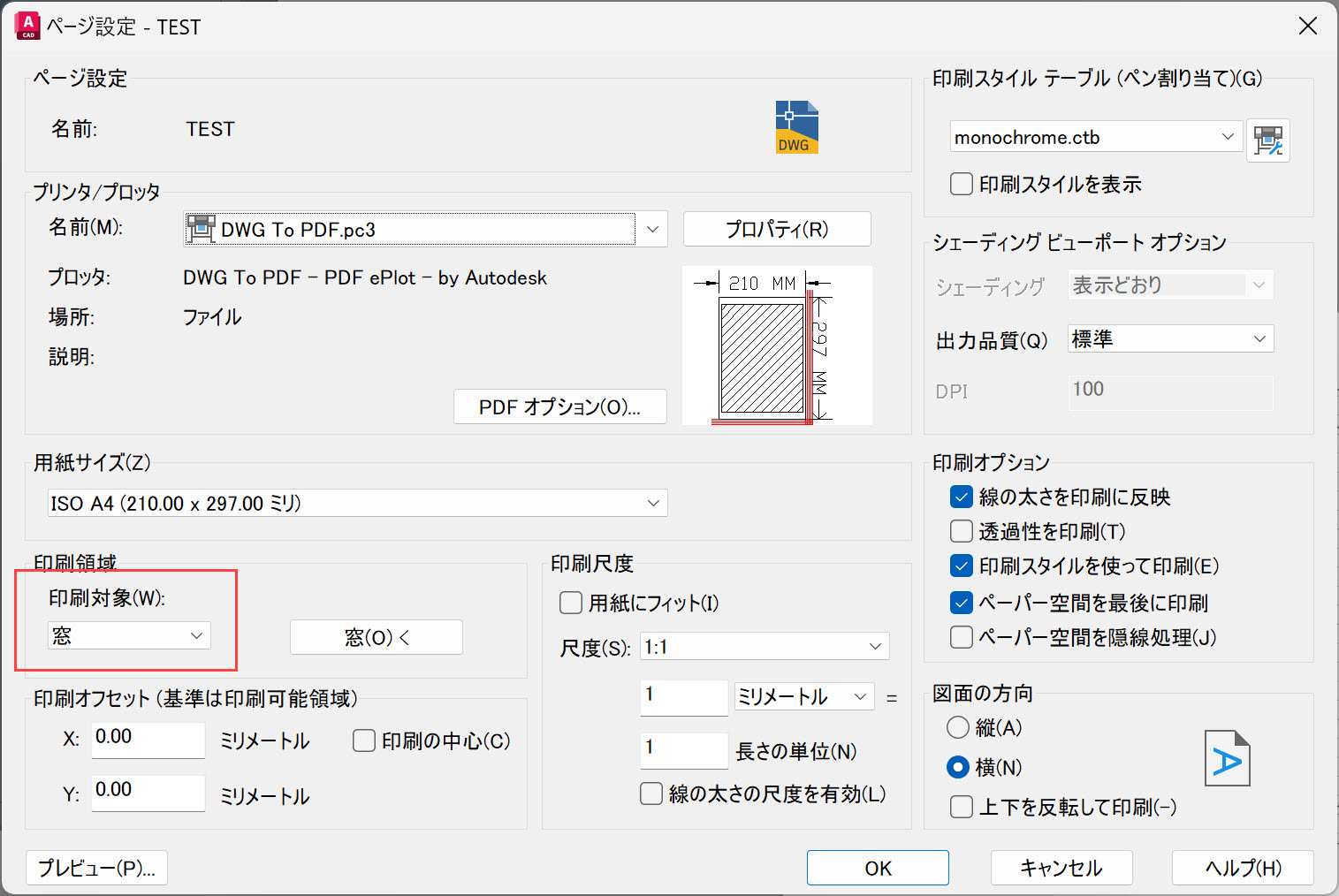Image resolution: width=1339 pixels, height=896 pixels.
Task: Check 印刷の中心(C) option
Action: 363,740
